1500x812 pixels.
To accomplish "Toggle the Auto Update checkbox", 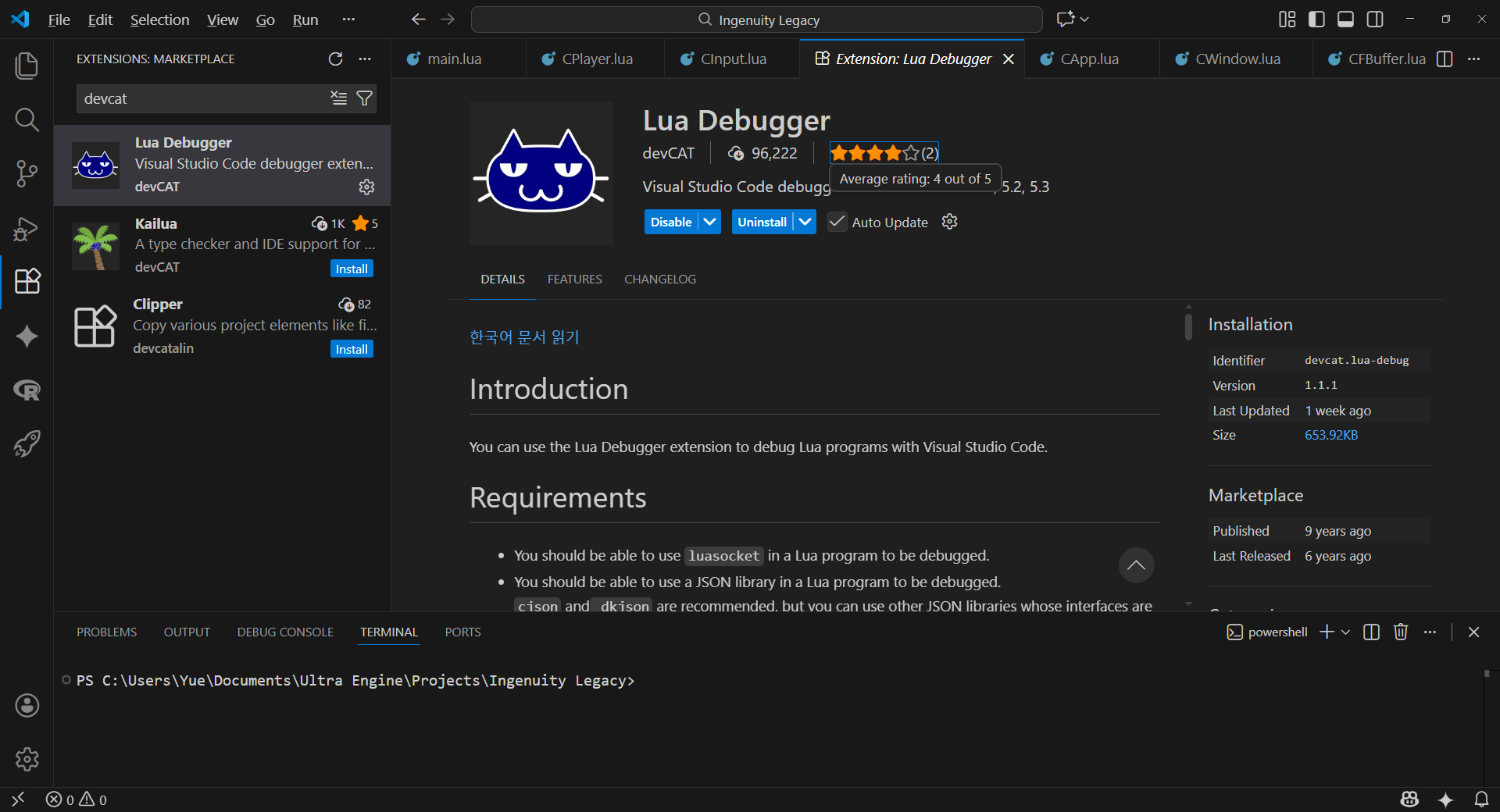I will tap(837, 223).
